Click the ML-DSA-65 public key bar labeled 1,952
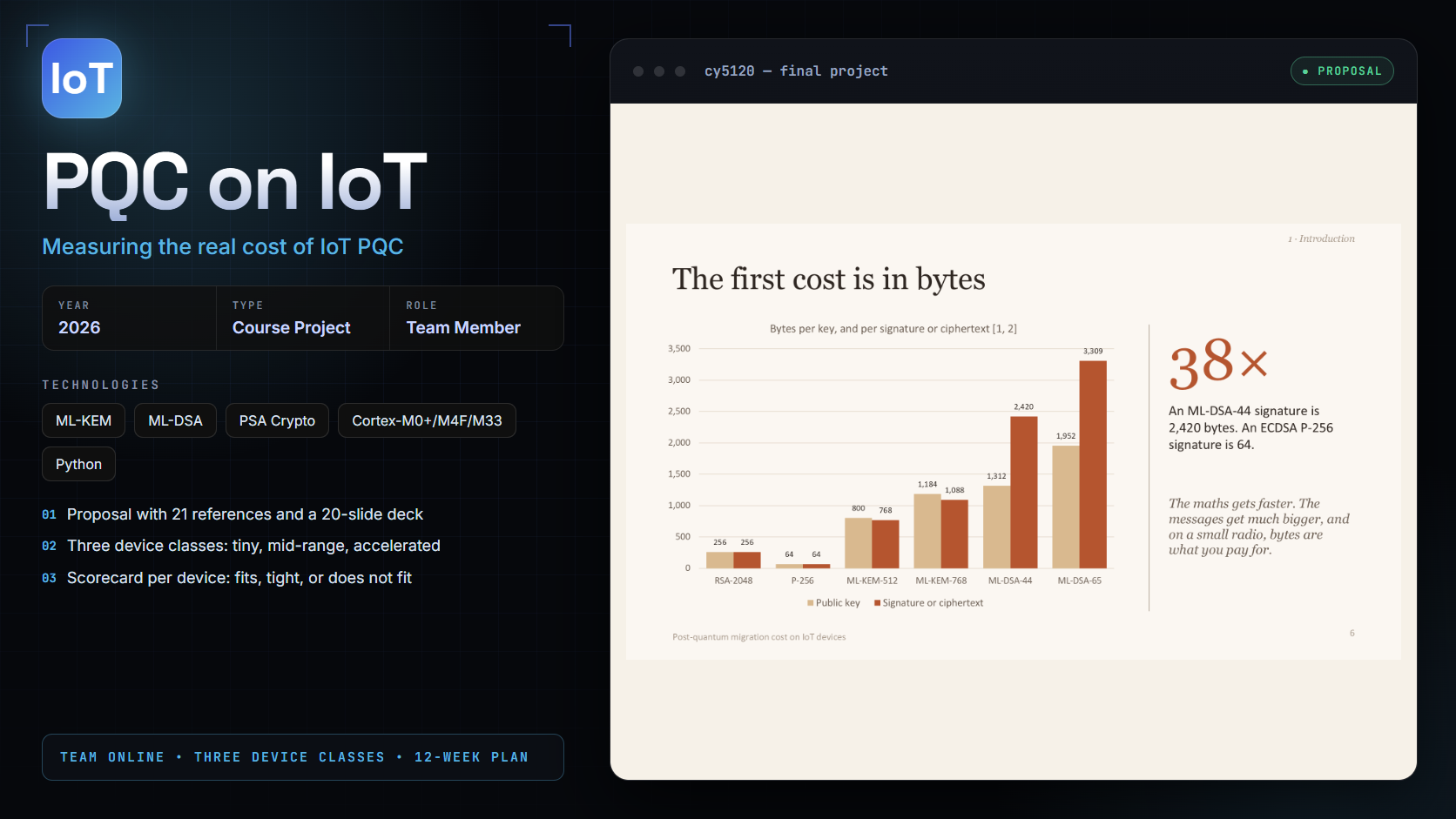Viewport: 1456px width, 819px height. 1066,507
